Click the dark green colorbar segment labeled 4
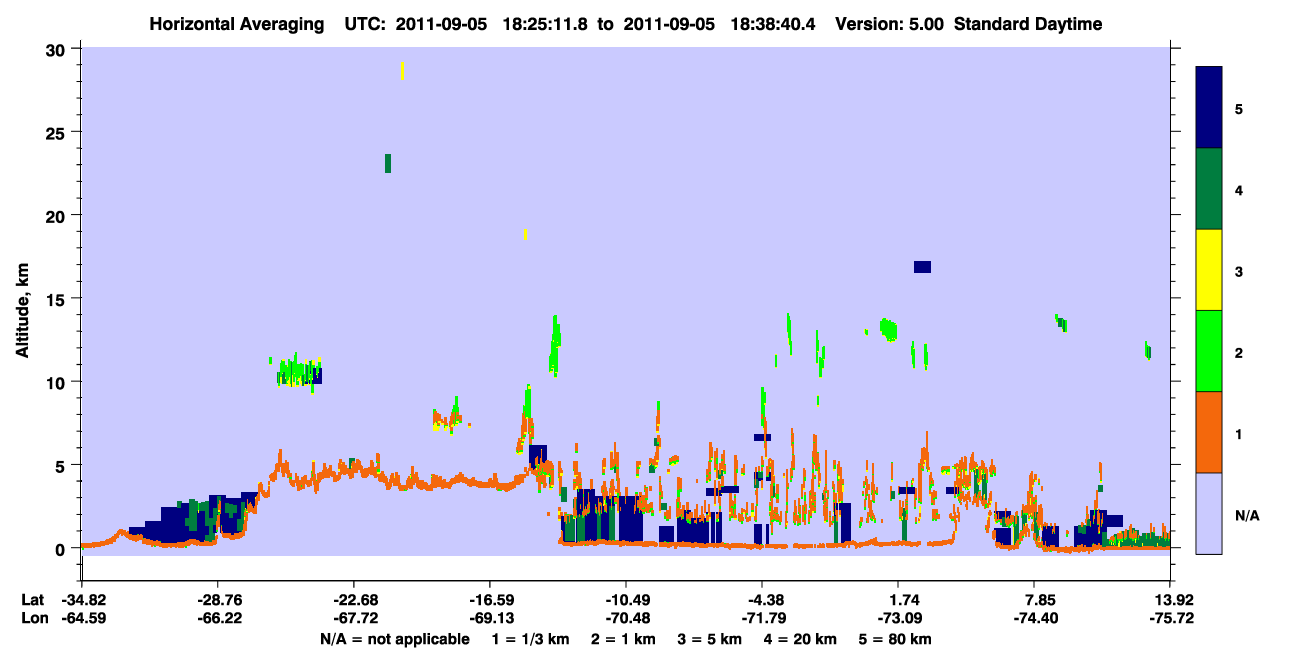Screen dimensions: 1300x667 click(x=1209, y=189)
